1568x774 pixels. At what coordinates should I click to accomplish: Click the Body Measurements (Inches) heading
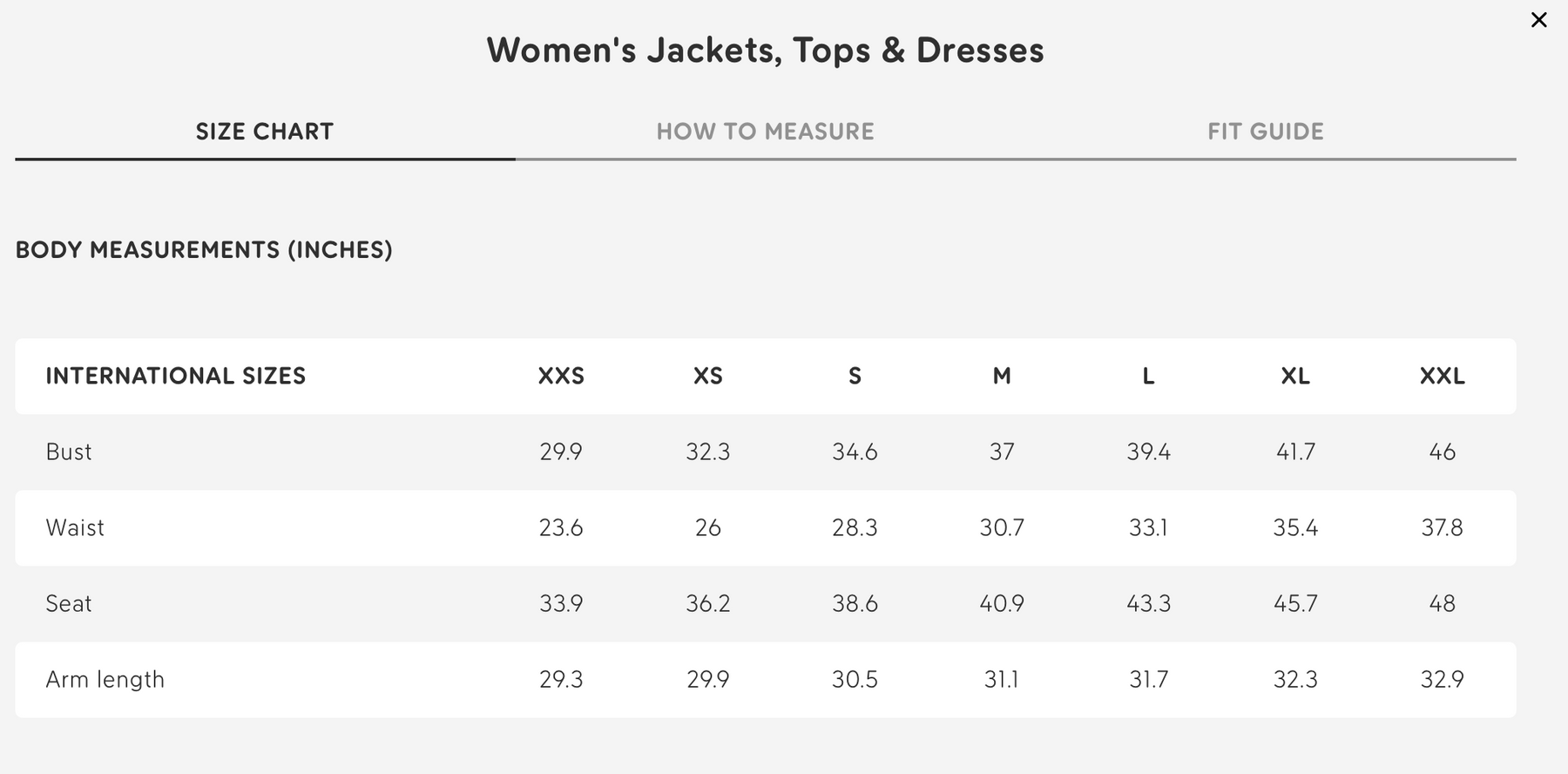204,250
